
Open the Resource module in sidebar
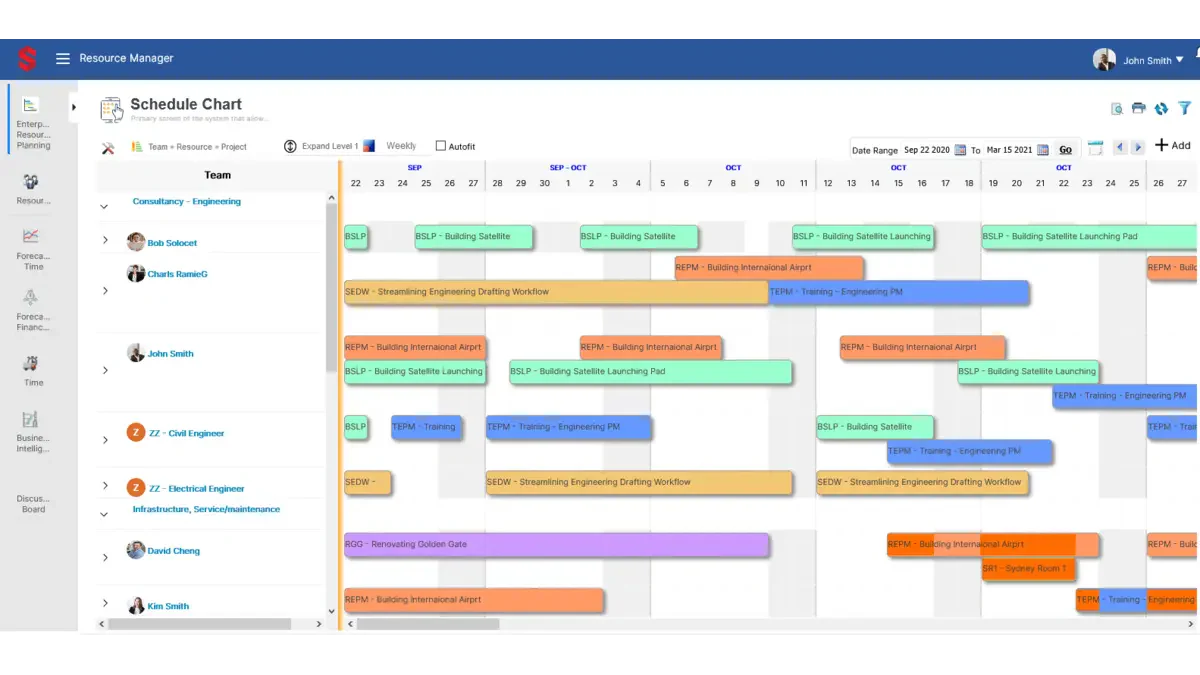coord(33,189)
